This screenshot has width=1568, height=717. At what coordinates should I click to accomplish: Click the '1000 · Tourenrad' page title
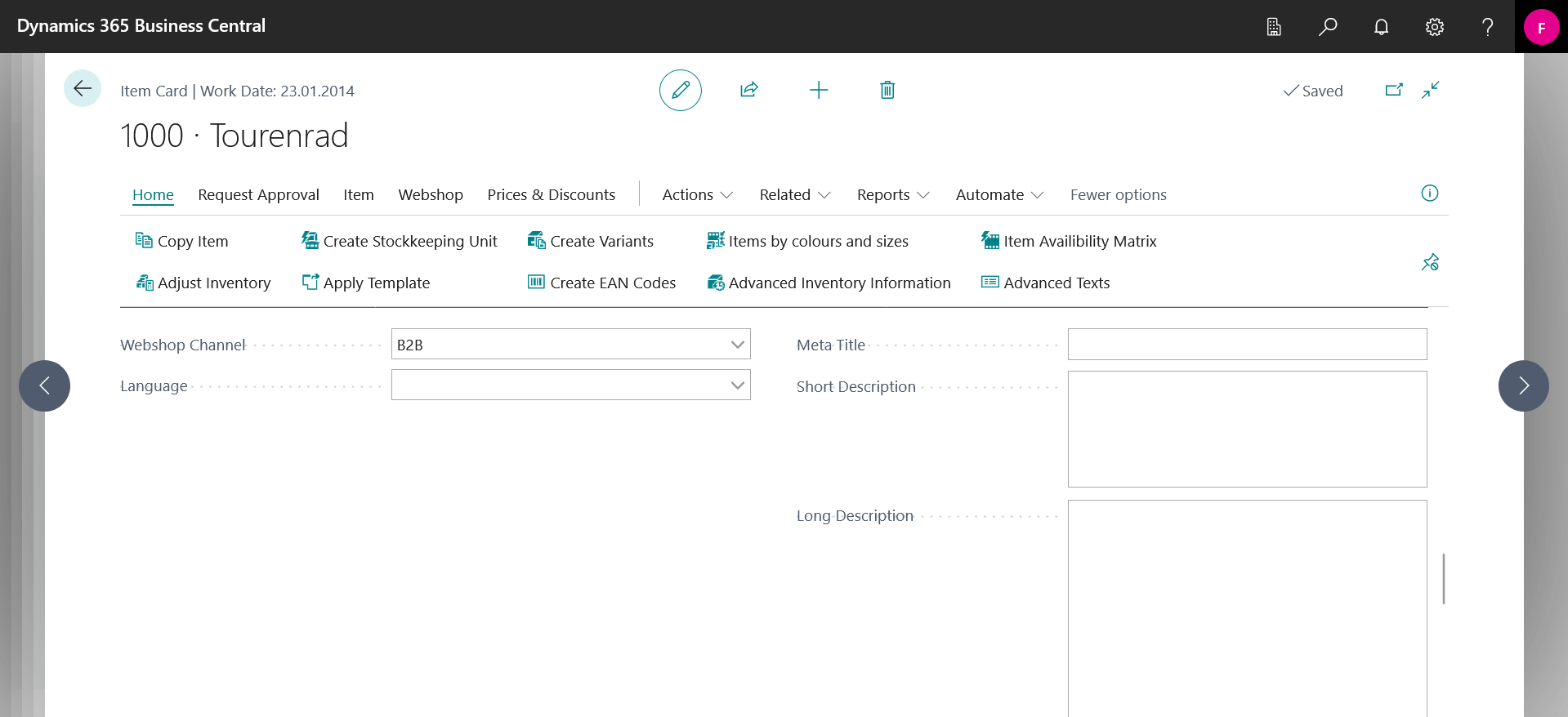click(x=235, y=136)
